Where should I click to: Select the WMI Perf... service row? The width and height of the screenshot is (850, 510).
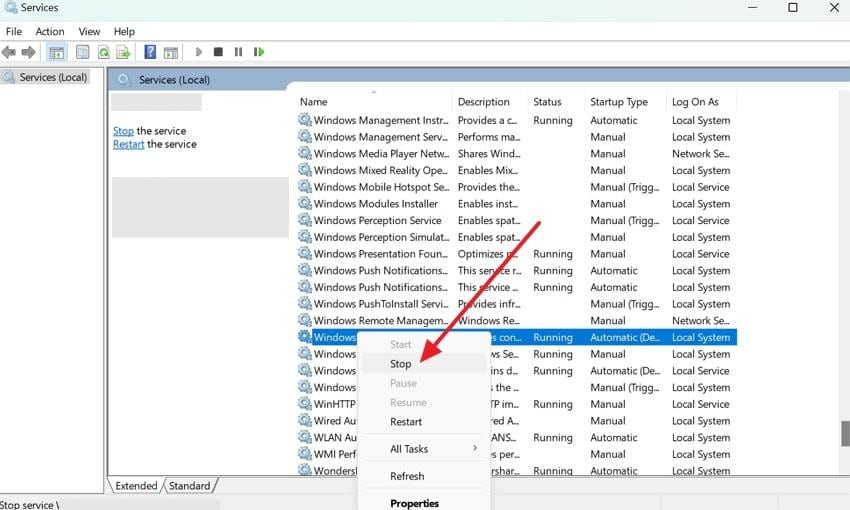coord(517,454)
